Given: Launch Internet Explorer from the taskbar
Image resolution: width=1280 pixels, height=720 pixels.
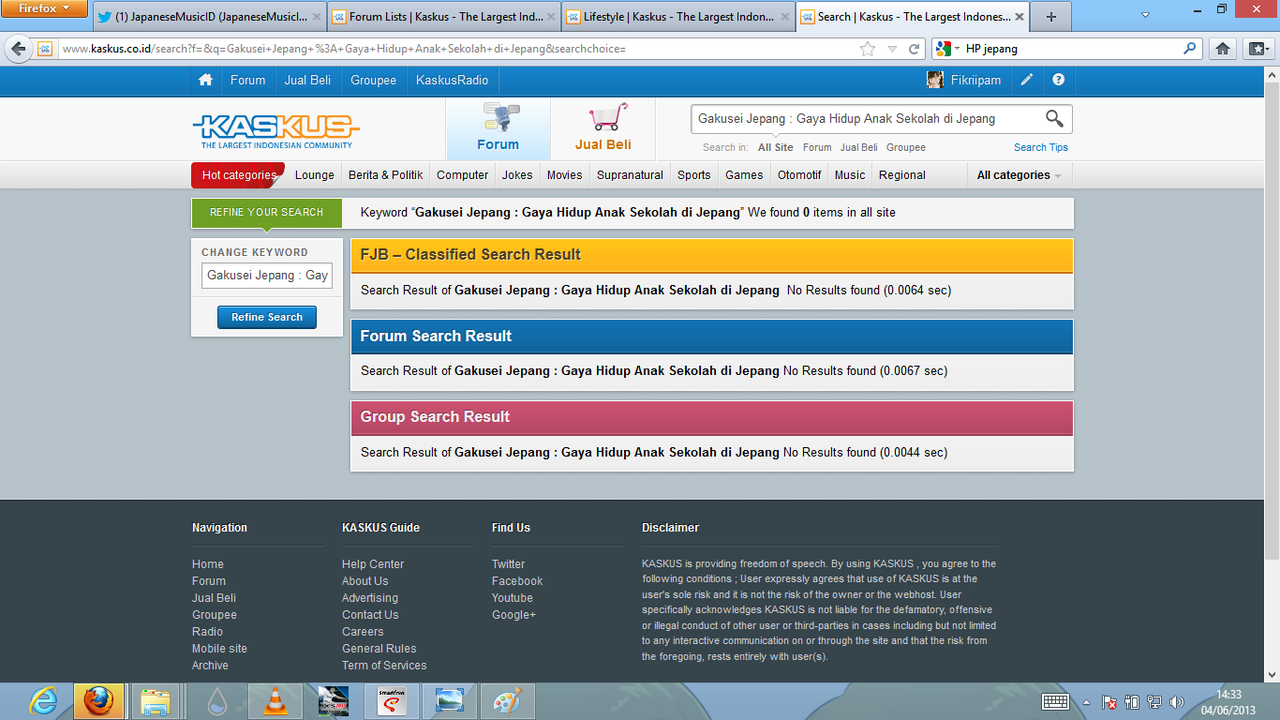Looking at the screenshot, I should point(43,702).
